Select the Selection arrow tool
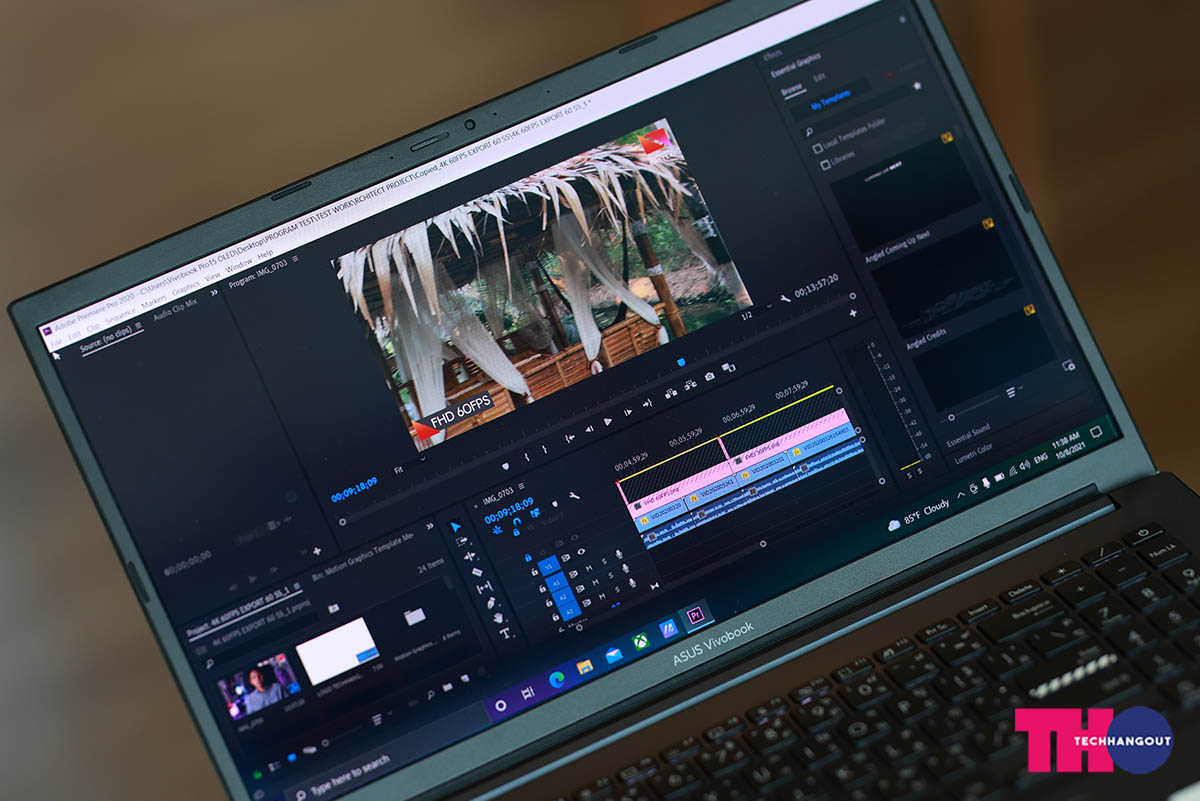Image resolution: width=1200 pixels, height=801 pixels. point(456,526)
